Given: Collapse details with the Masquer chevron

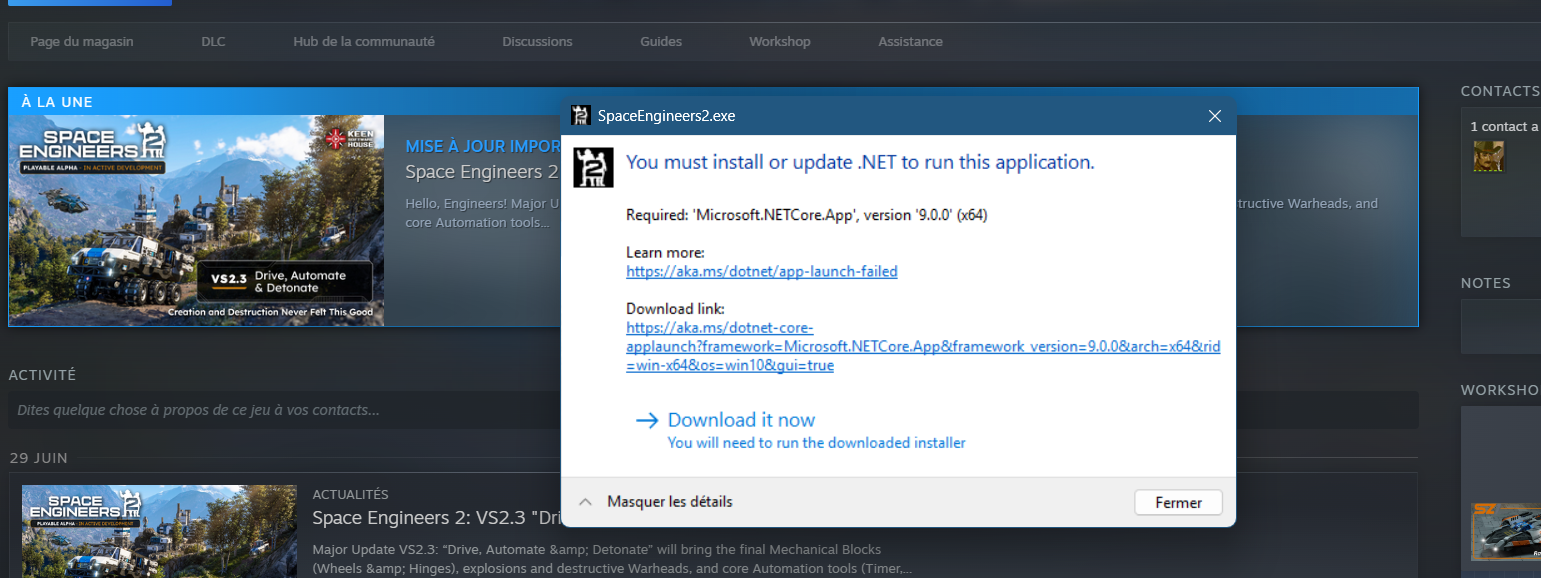Looking at the screenshot, I should (586, 501).
